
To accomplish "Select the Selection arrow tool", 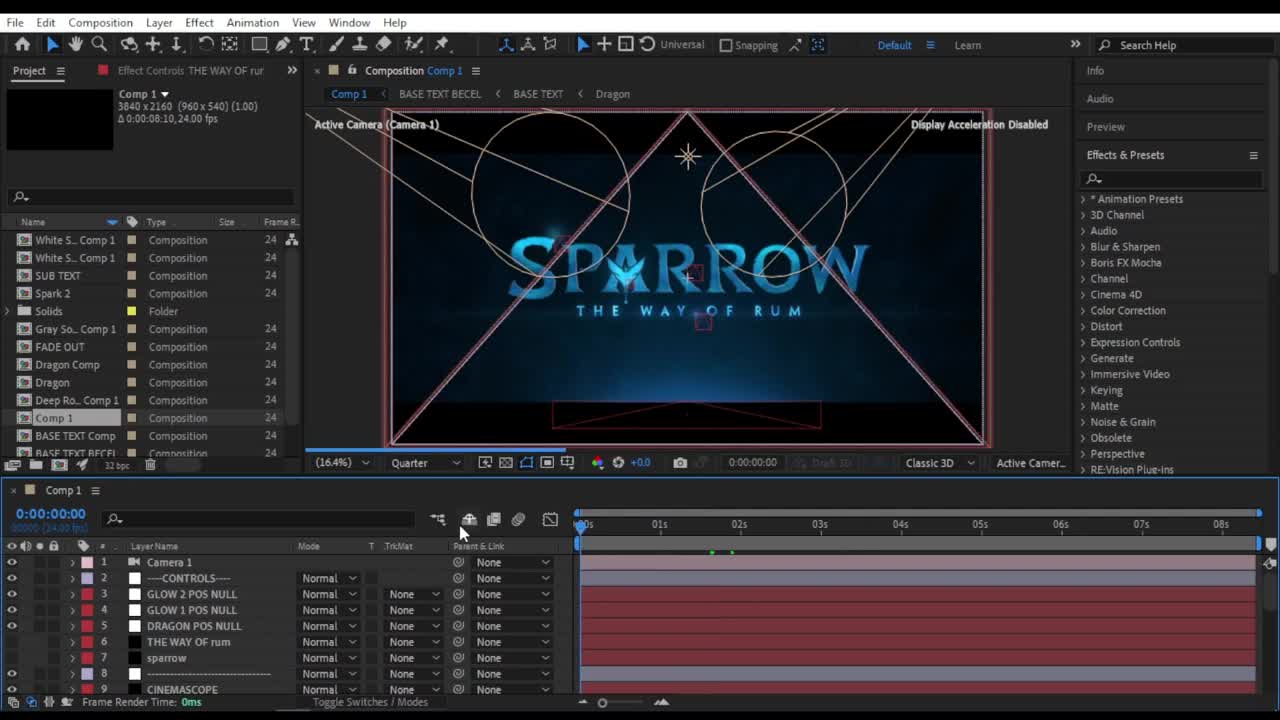I will (52, 44).
